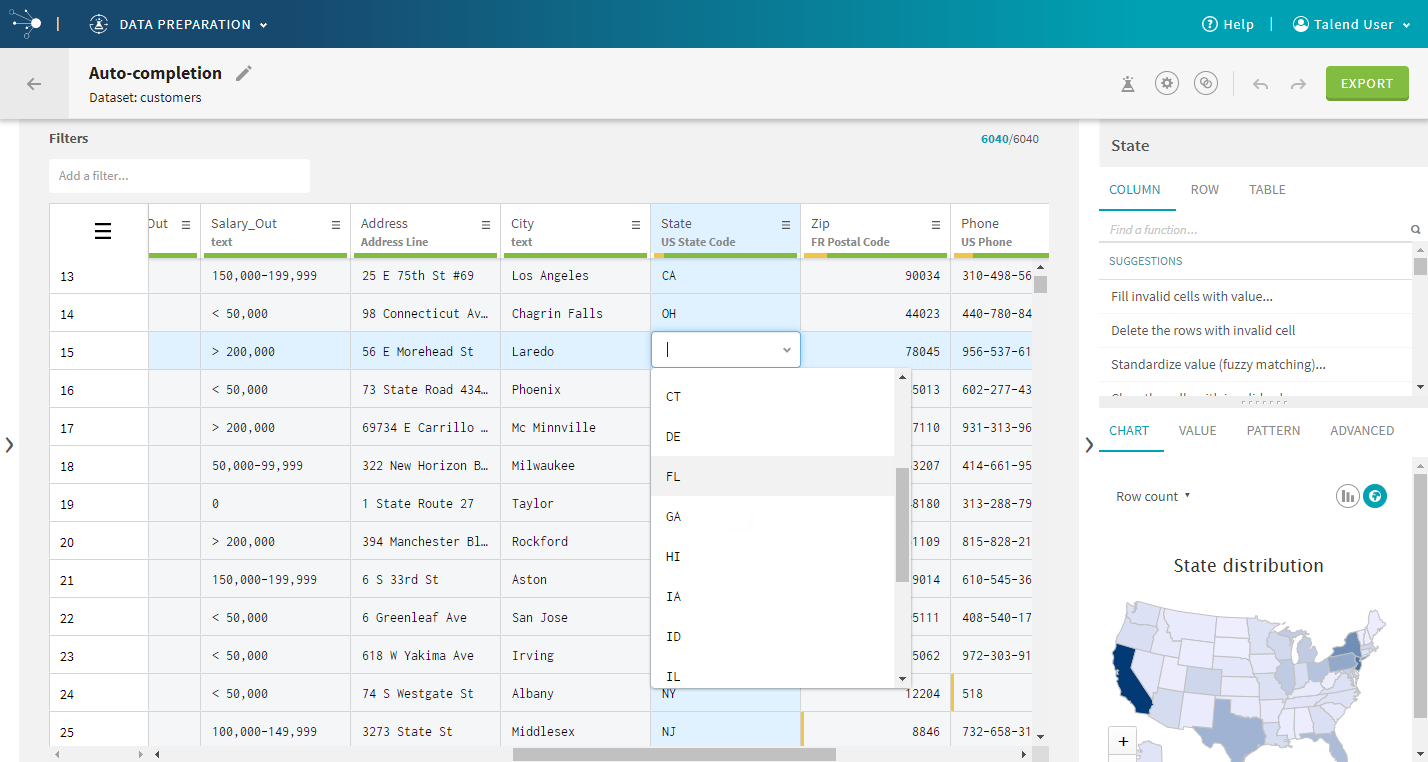This screenshot has width=1428, height=762.
Task: Click the undo arrow icon
Action: pos(1260,84)
